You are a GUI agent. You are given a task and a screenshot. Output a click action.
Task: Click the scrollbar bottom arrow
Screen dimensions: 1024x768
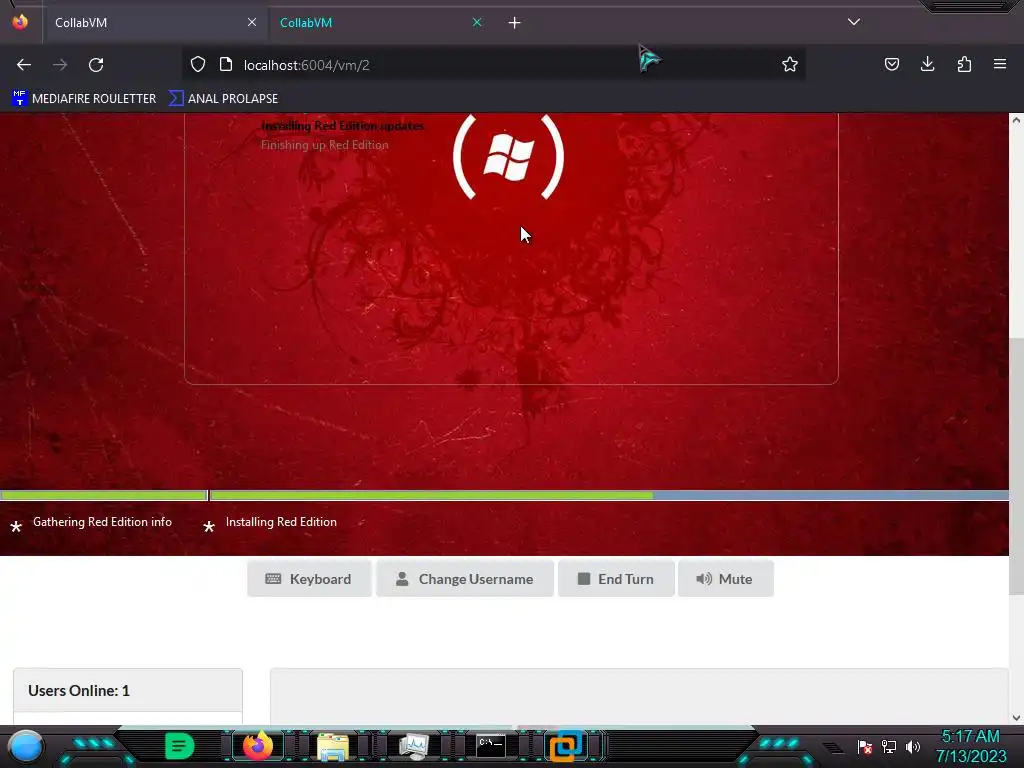pyautogui.click(x=1016, y=718)
